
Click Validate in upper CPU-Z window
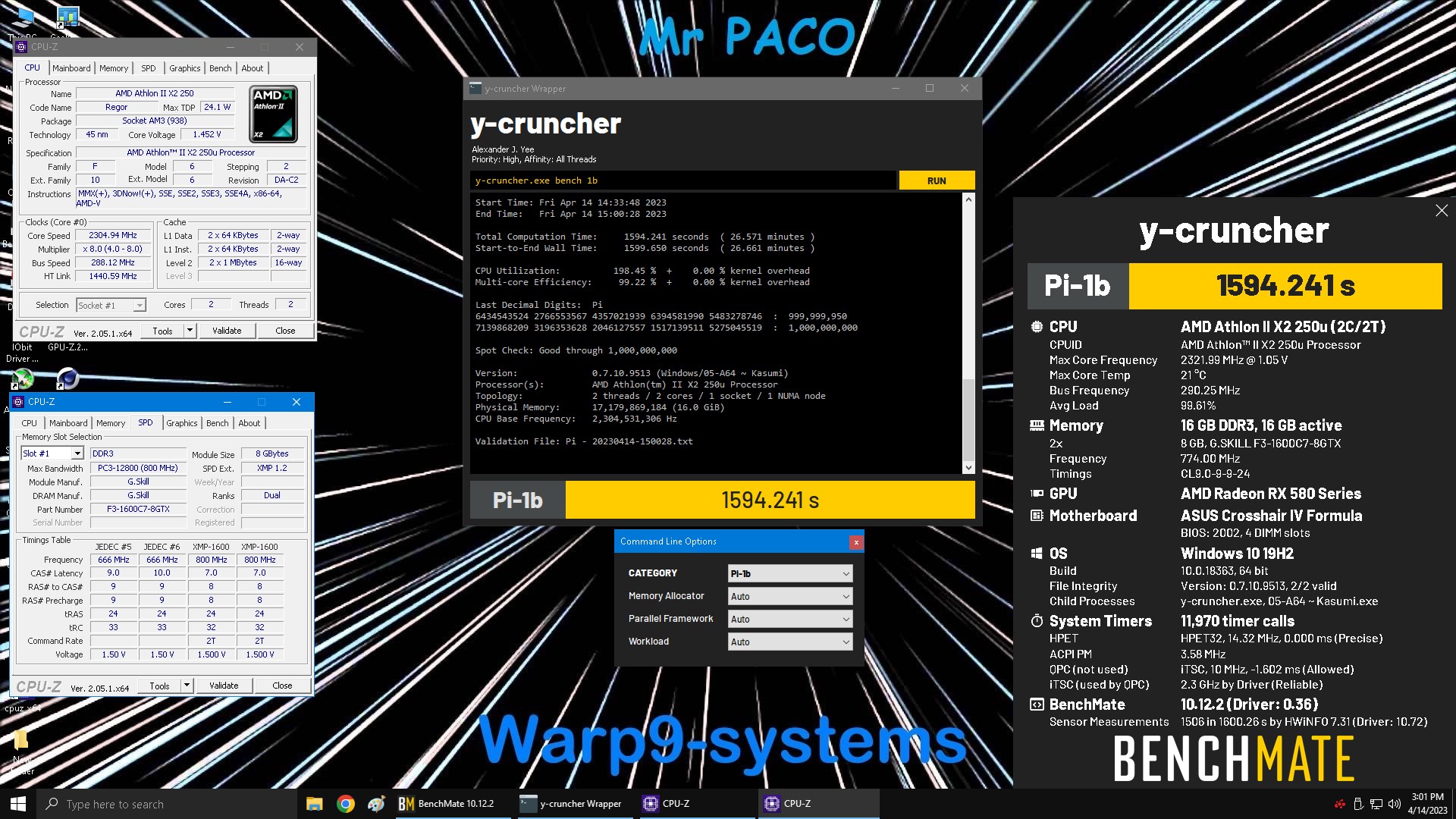227,331
